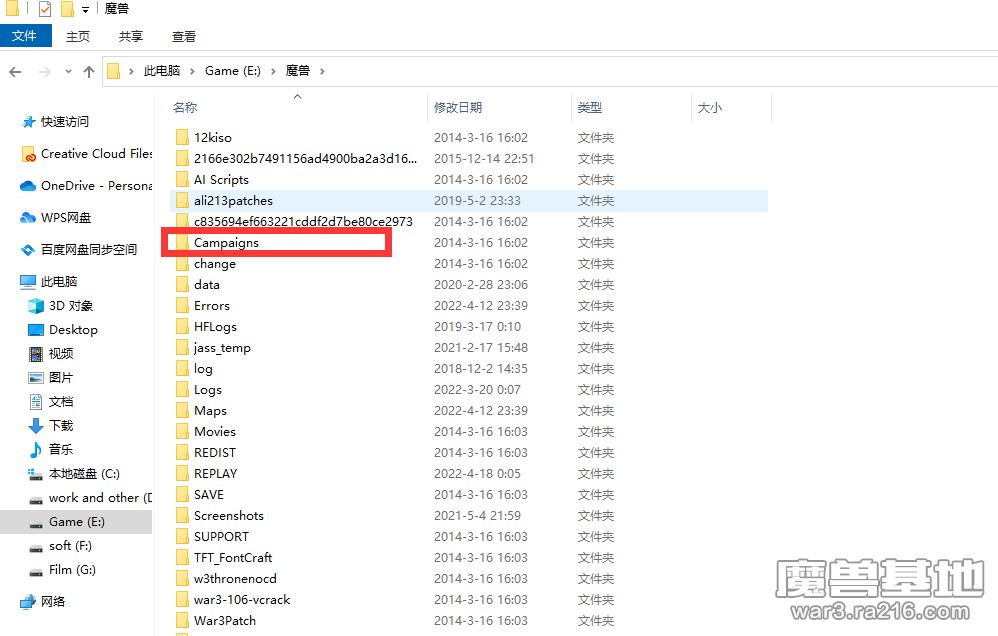Expand the recent locations dropdown arrow

click(x=66, y=72)
